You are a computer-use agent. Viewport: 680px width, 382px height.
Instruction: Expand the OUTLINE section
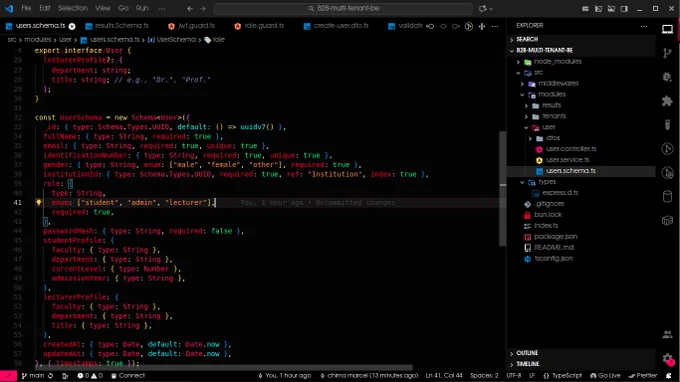581,353
